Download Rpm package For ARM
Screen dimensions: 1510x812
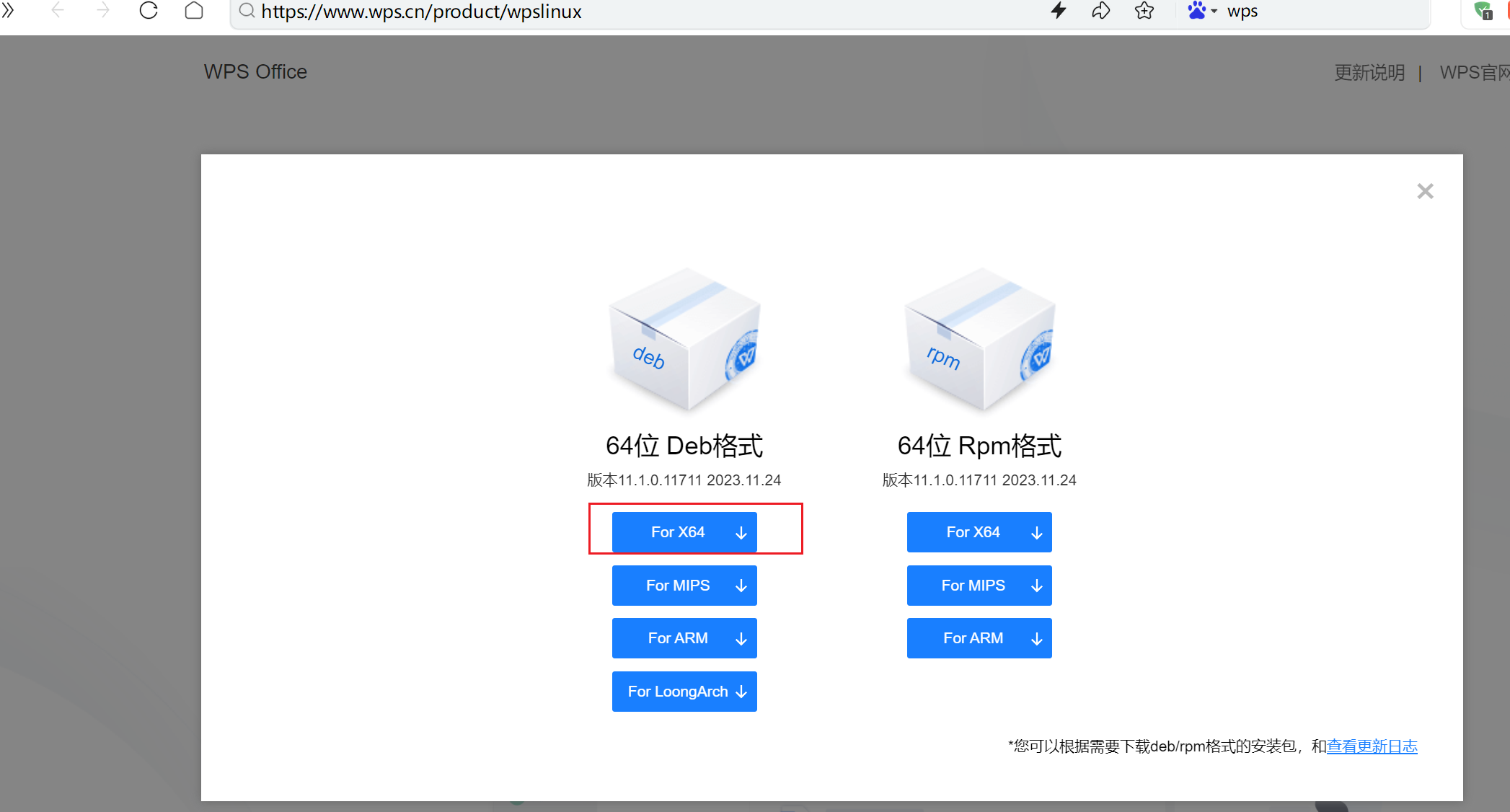[x=979, y=638]
